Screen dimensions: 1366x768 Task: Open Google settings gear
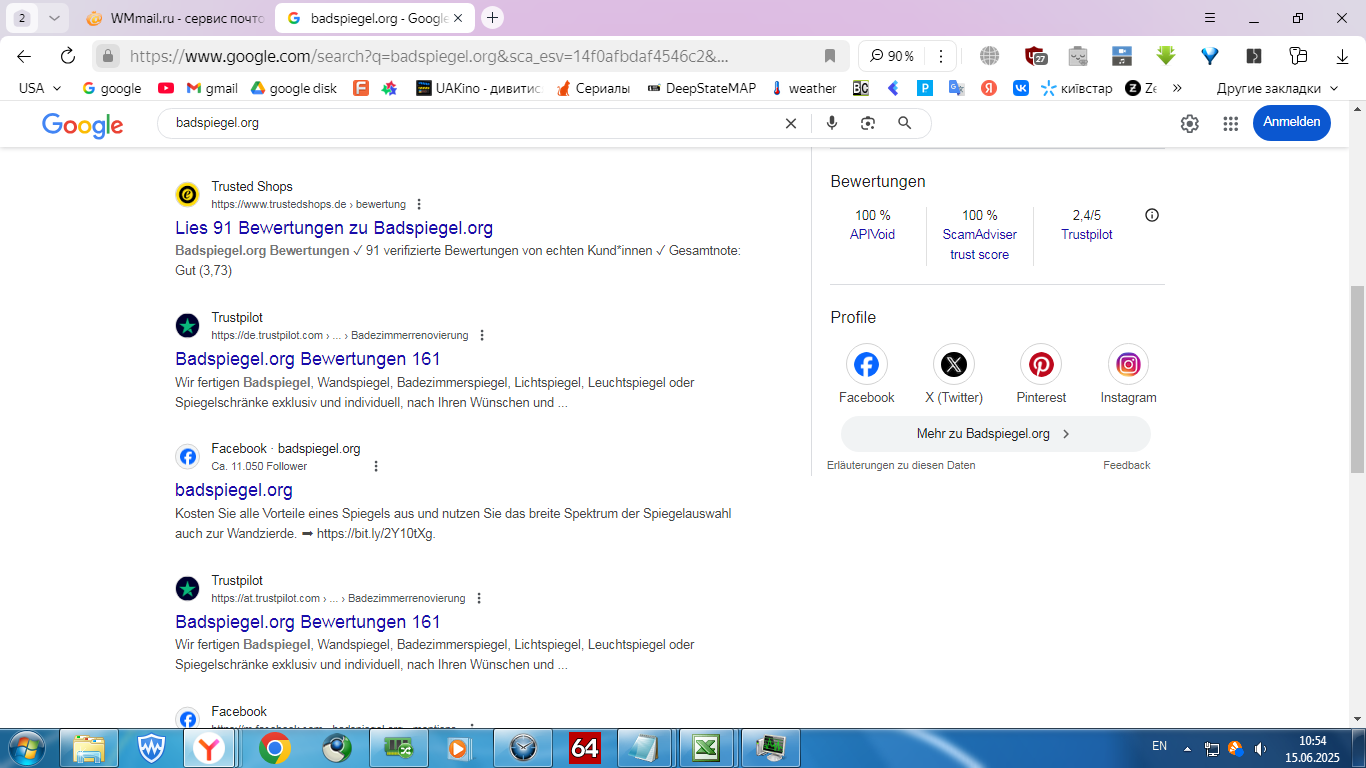click(1189, 123)
